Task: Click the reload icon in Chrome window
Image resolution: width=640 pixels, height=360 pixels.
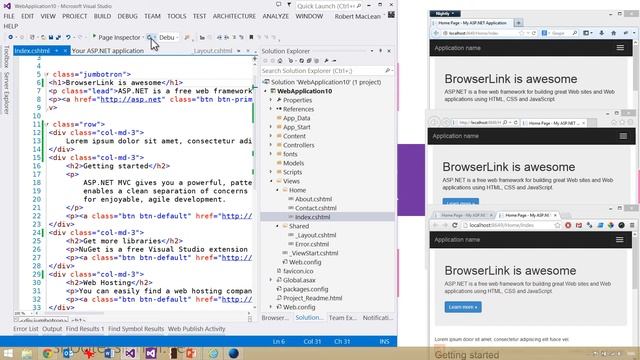Action: [454, 225]
